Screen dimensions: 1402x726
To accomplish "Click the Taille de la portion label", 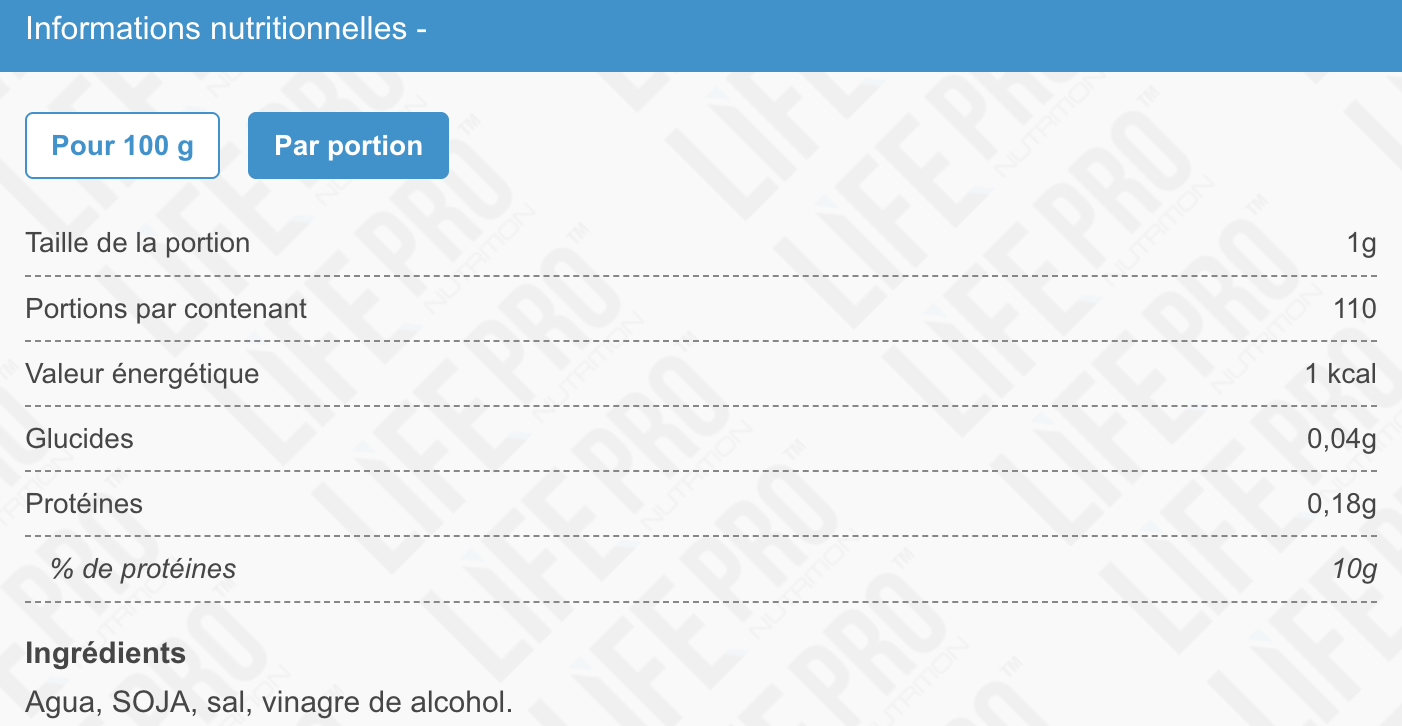I will 138,243.
